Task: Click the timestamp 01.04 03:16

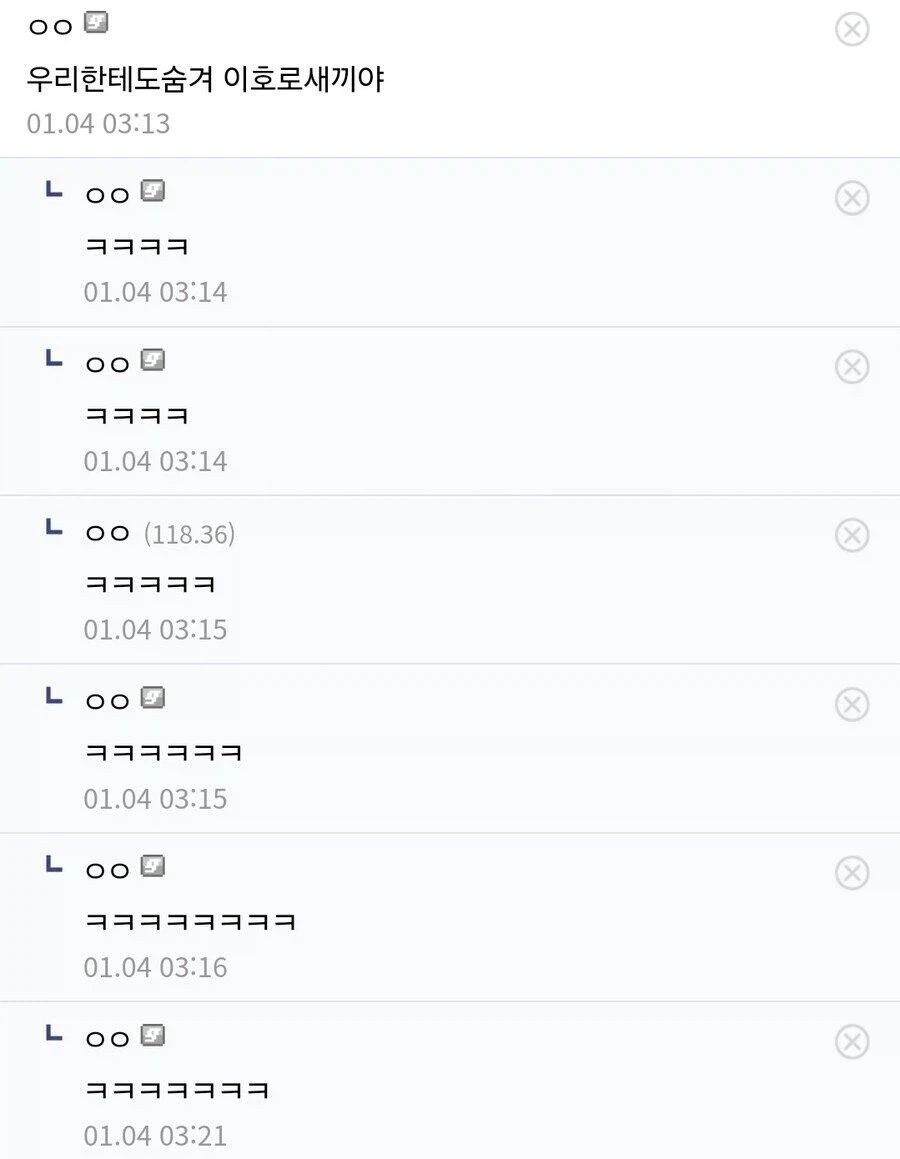Action: [x=155, y=967]
